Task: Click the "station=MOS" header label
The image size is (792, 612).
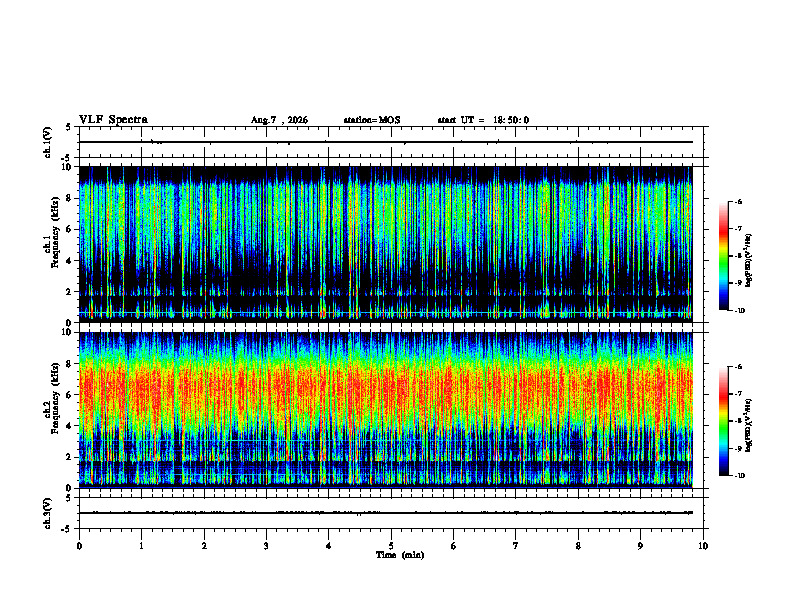Action: pyautogui.click(x=372, y=120)
